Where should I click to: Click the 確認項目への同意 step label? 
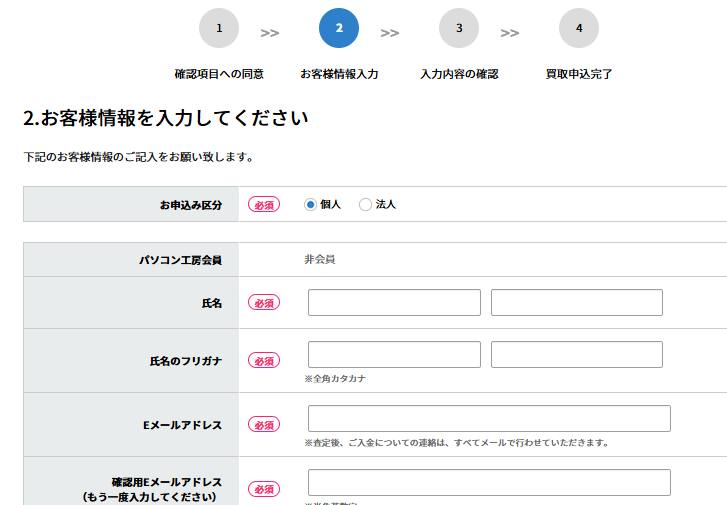(219, 74)
